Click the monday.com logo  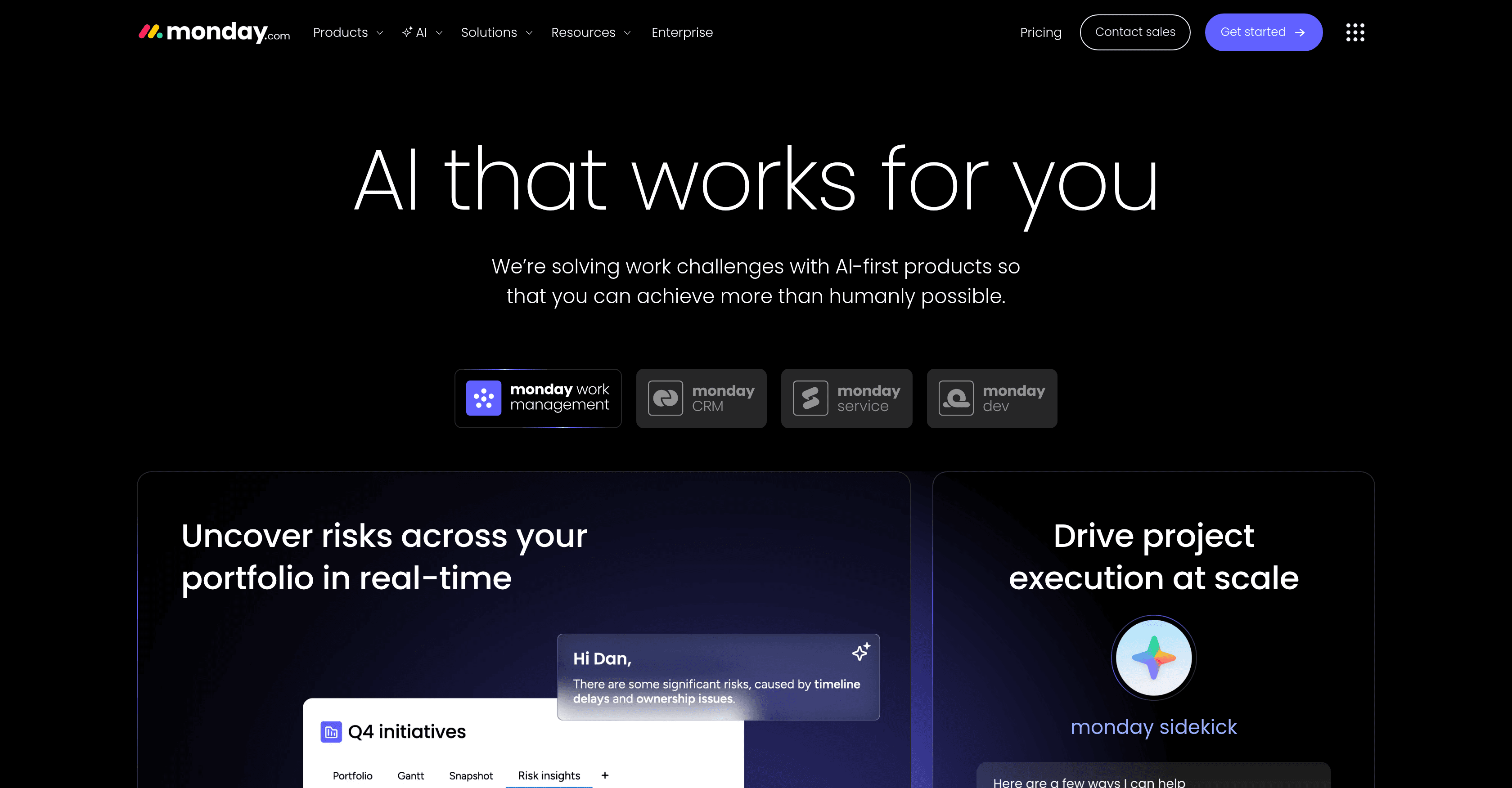214,32
